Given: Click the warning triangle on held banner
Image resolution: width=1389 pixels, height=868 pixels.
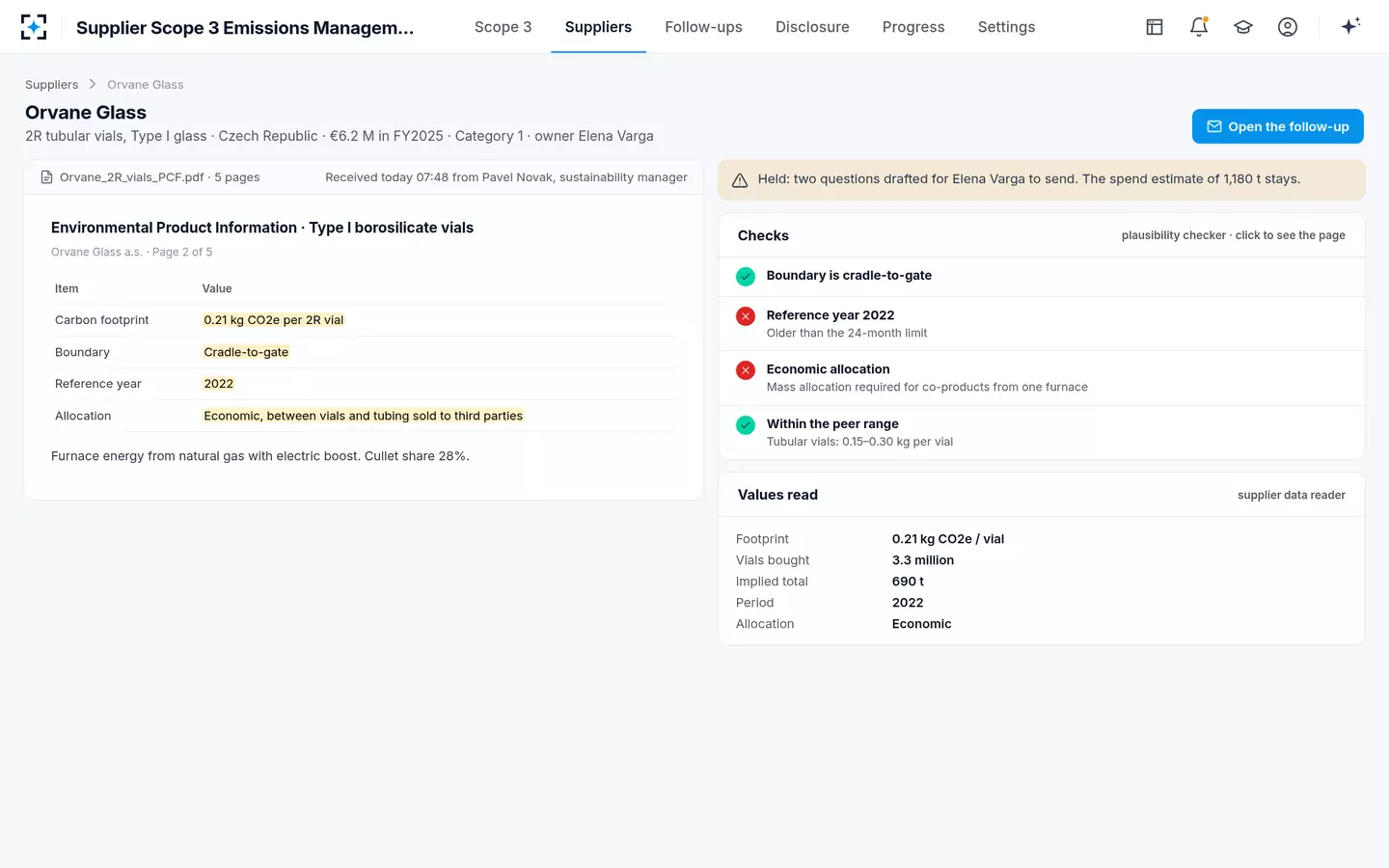Looking at the screenshot, I should tap(740, 180).
